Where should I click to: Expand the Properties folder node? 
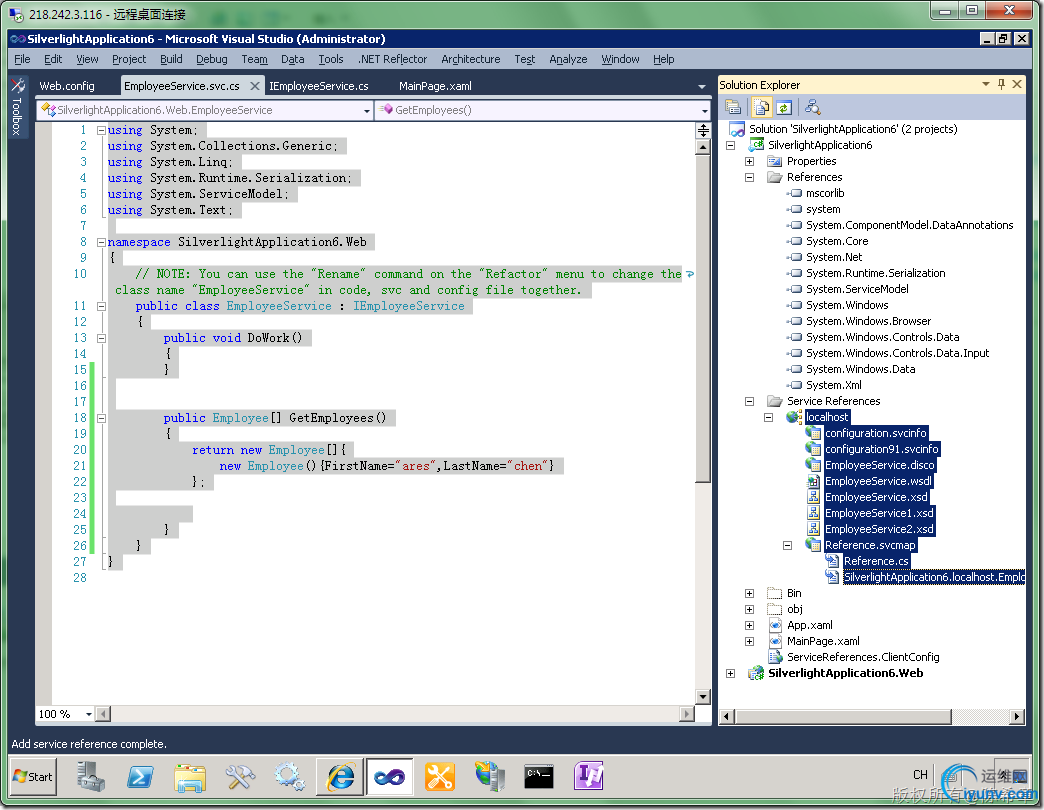coord(750,161)
